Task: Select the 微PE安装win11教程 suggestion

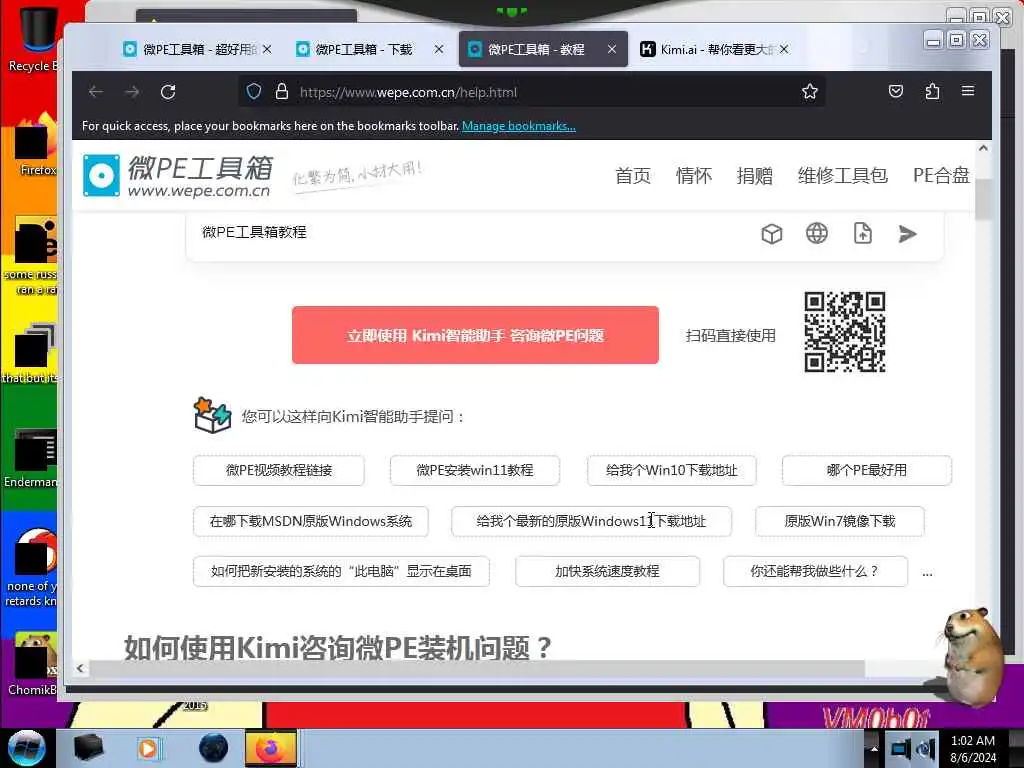Action: coord(475,470)
